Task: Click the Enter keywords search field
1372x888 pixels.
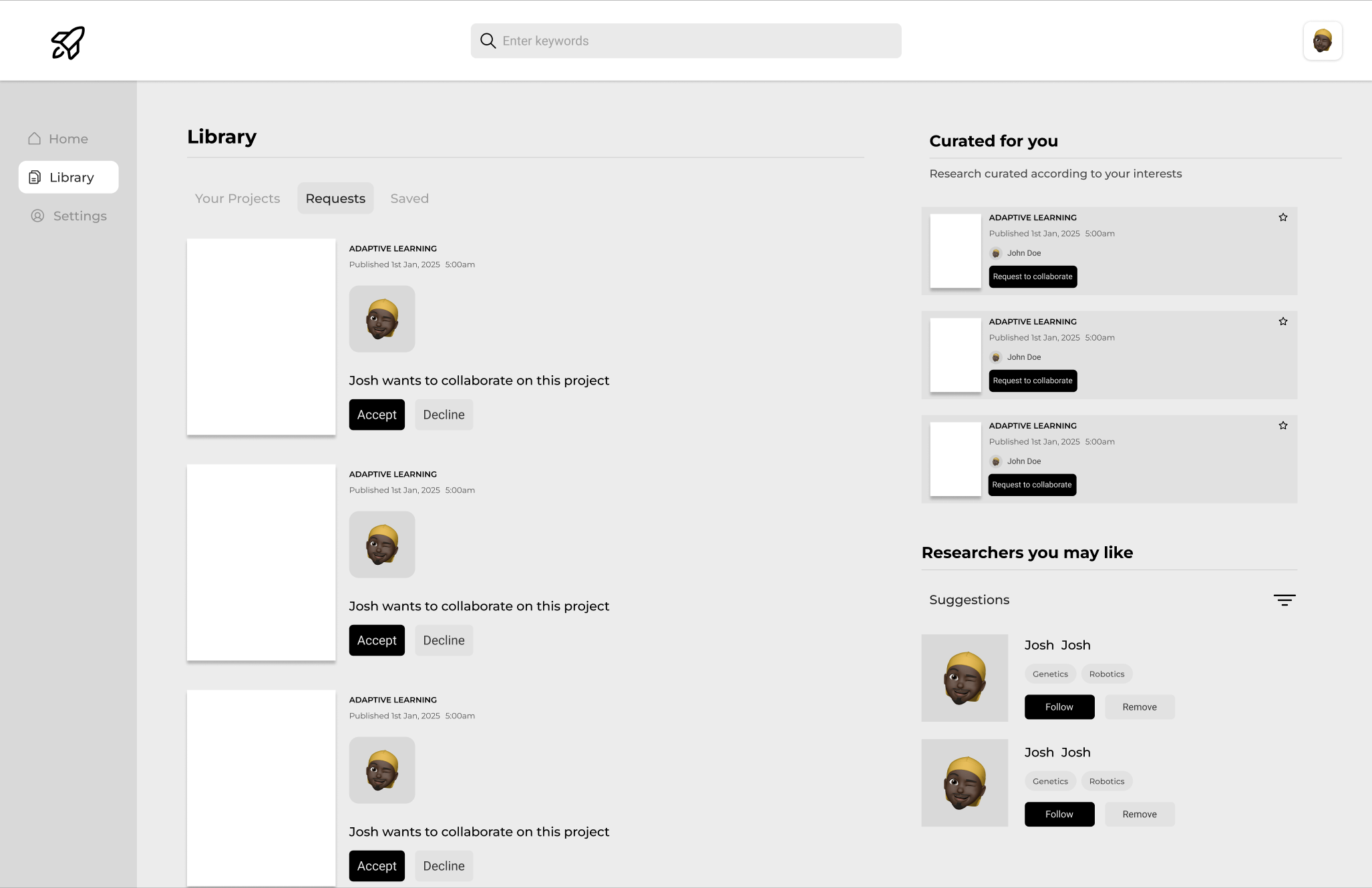Action: pos(695,41)
